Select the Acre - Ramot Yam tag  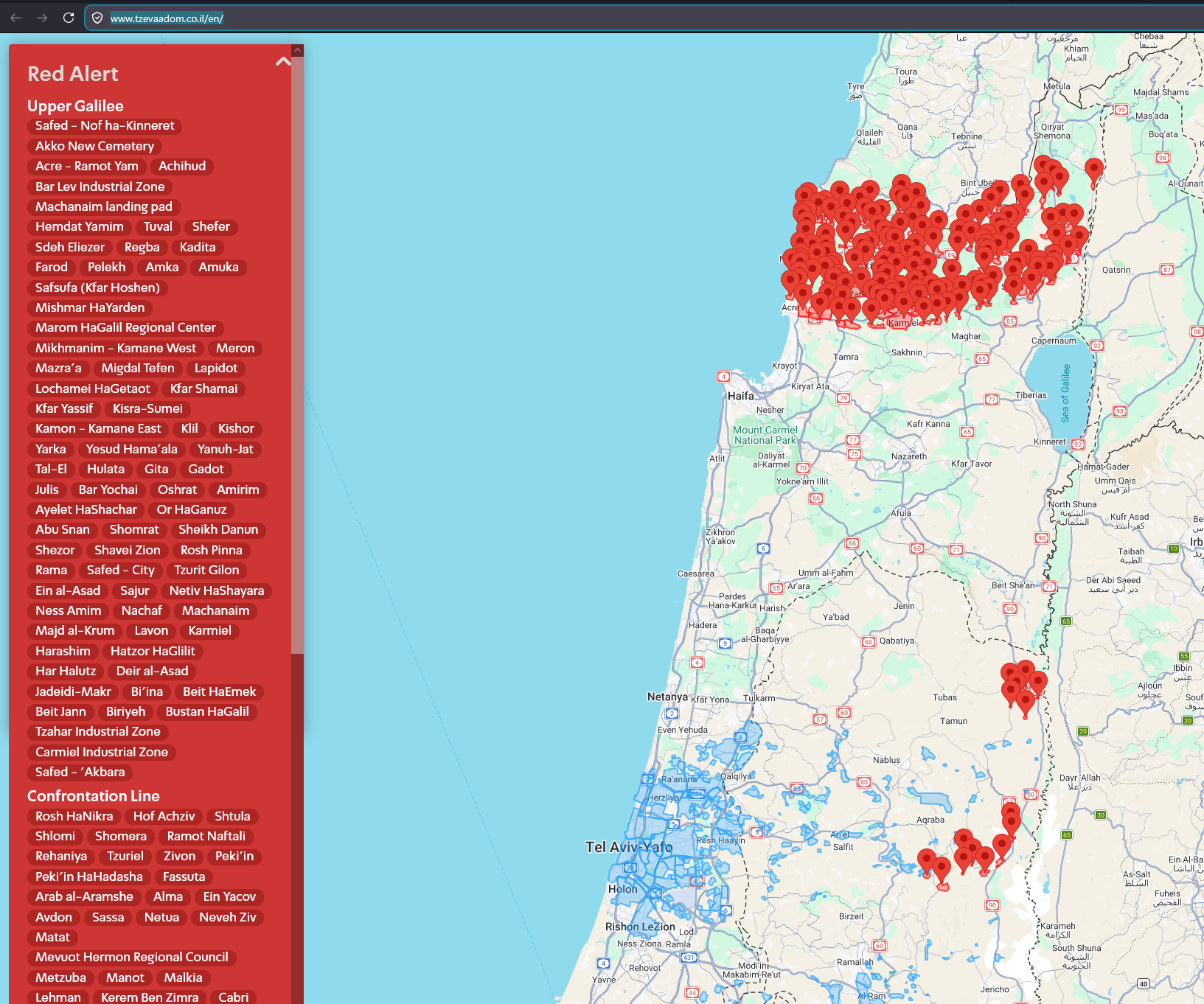[x=87, y=167]
